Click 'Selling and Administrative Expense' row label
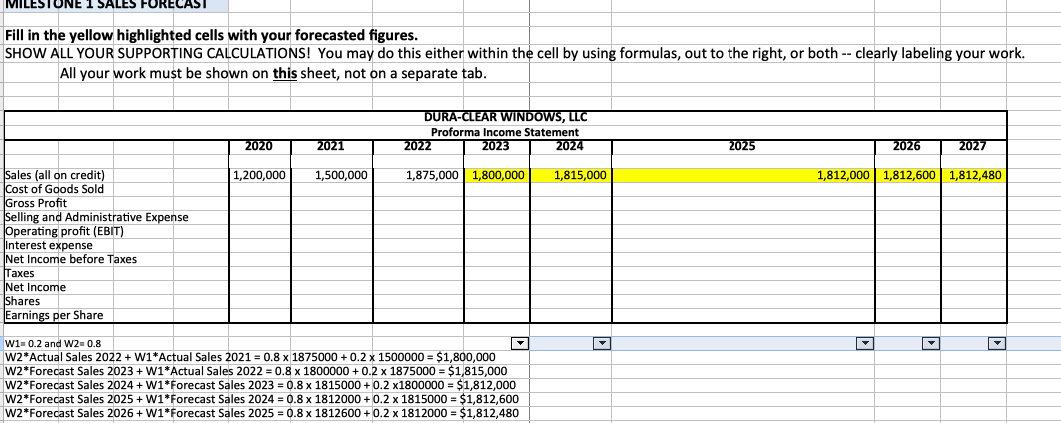Screen dimensions: 1061x423 coord(97,217)
